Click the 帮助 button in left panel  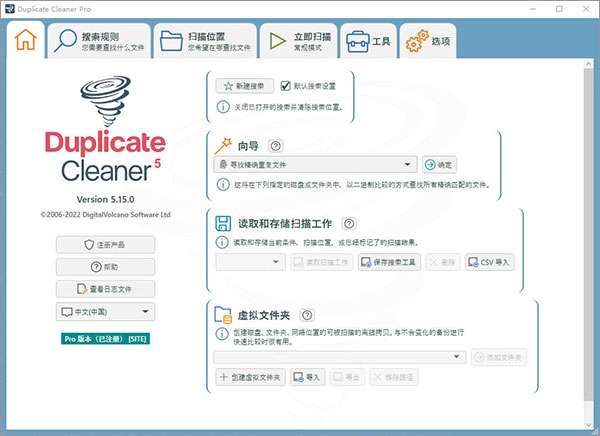click(105, 267)
